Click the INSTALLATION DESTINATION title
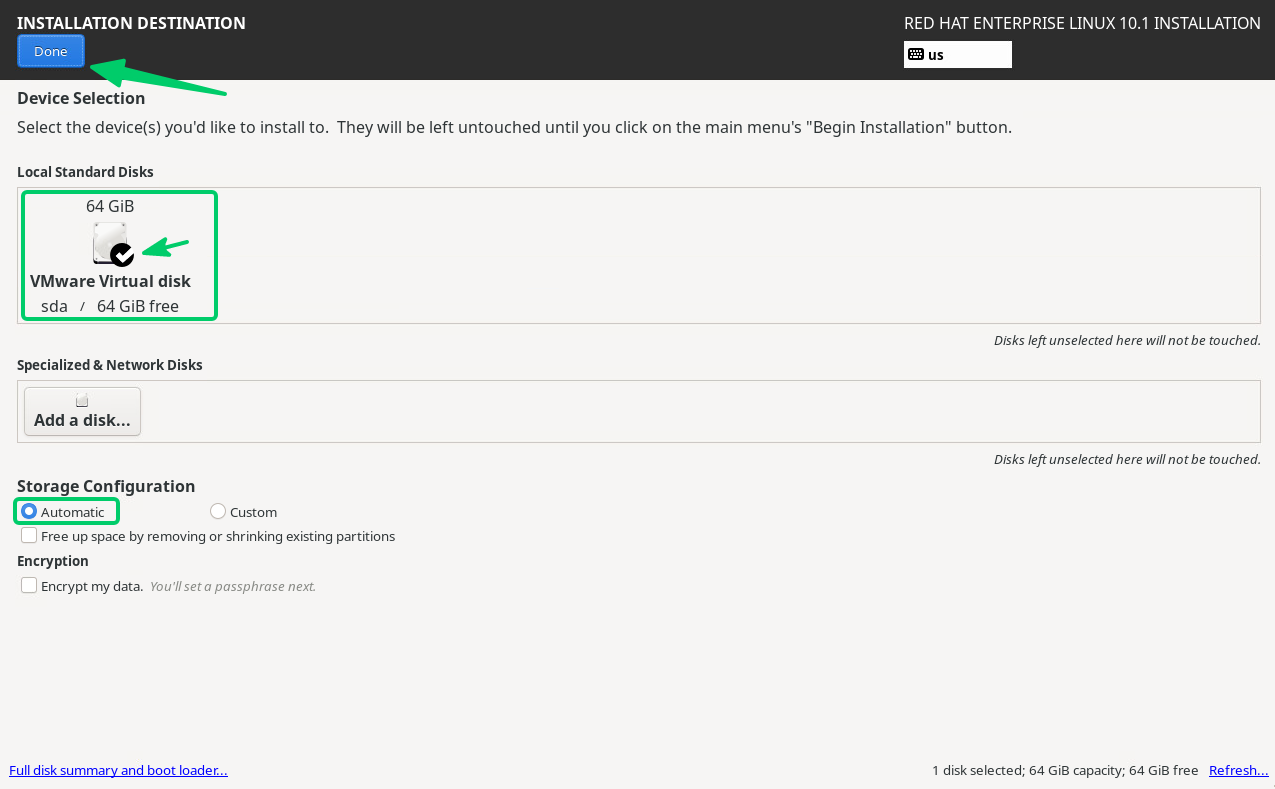The image size is (1275, 789). (131, 23)
